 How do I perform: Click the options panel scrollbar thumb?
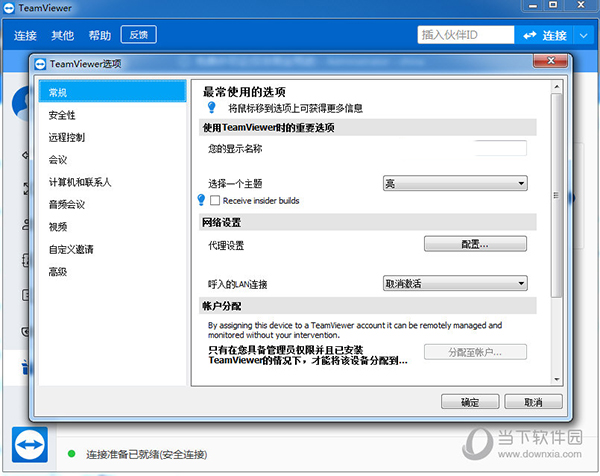tap(557, 195)
